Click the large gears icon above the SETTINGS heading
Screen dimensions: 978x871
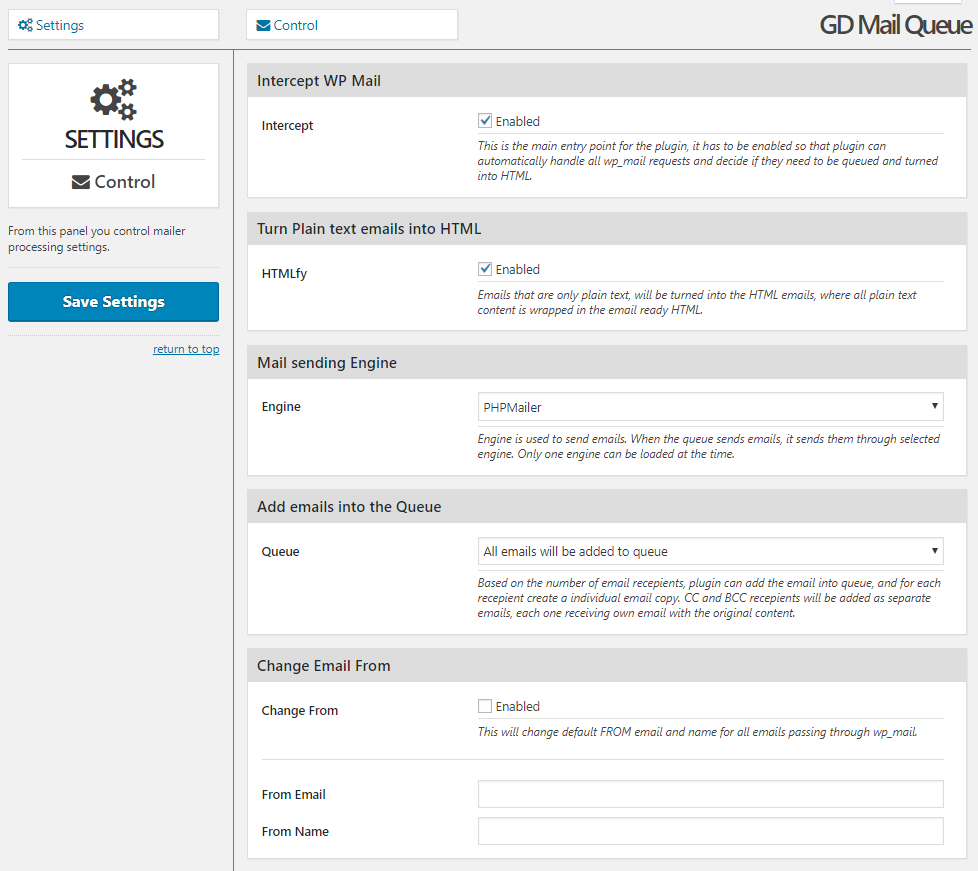tap(113, 100)
